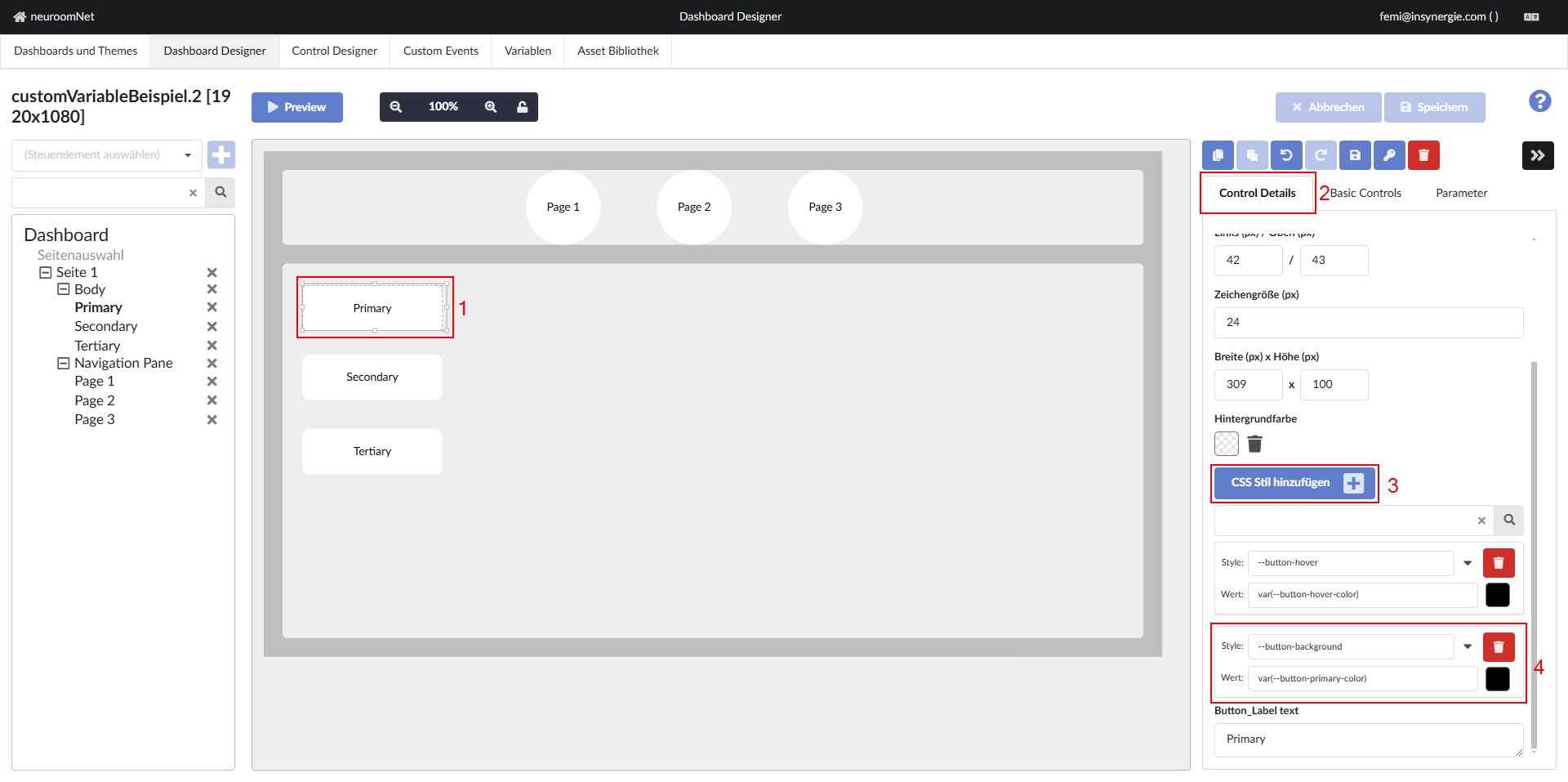Click the zoom out magnifier icon
The width and height of the screenshot is (1568, 782).
pyautogui.click(x=396, y=107)
